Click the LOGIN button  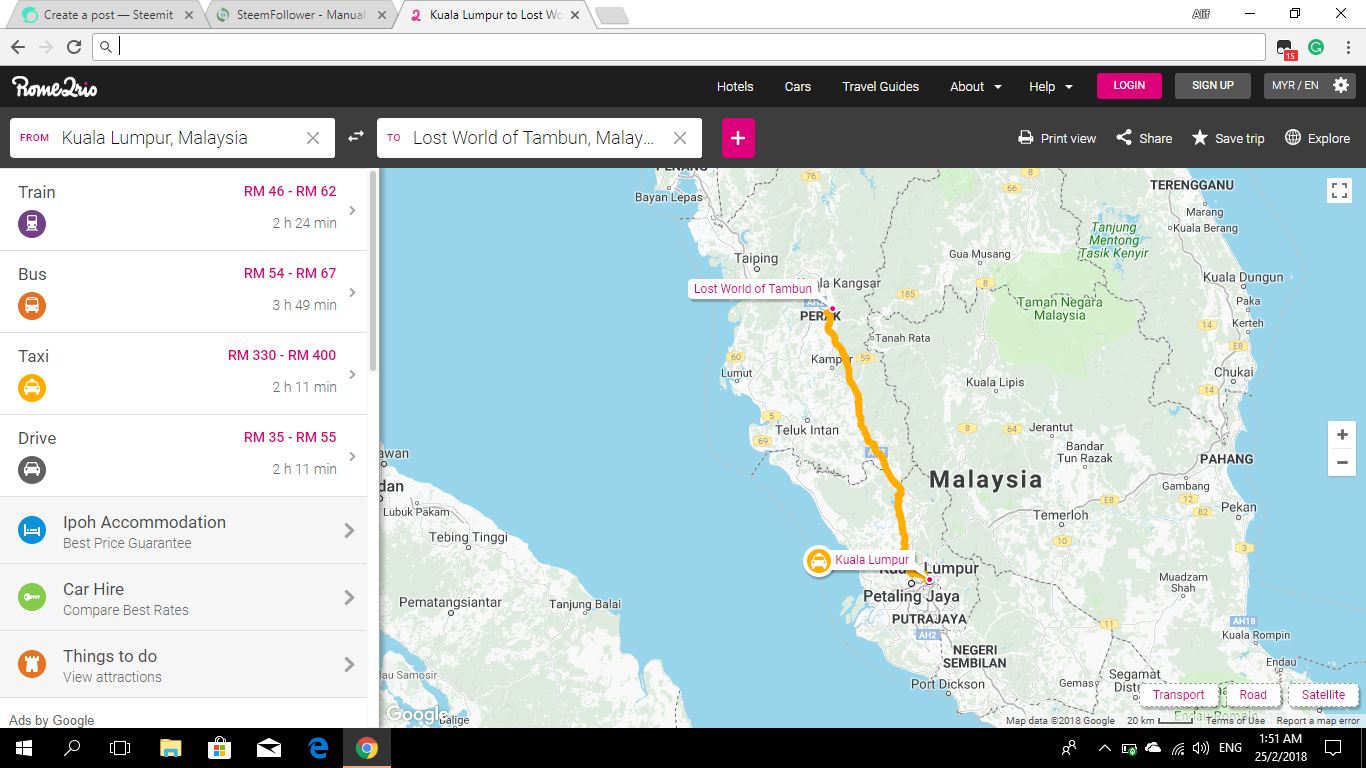[1129, 86]
